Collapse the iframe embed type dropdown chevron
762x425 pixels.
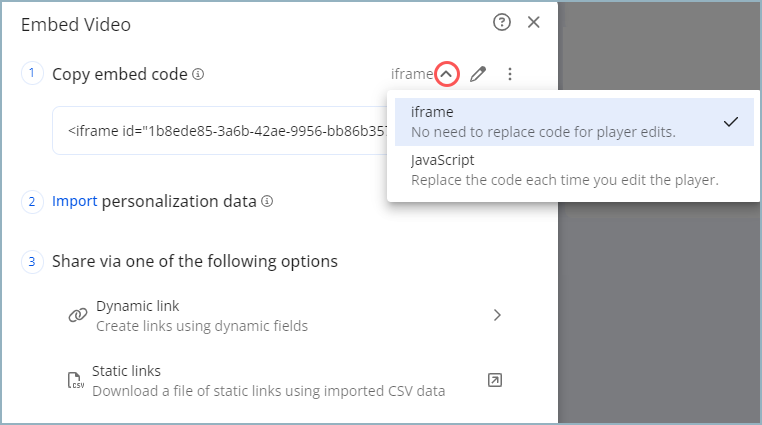[x=447, y=74]
